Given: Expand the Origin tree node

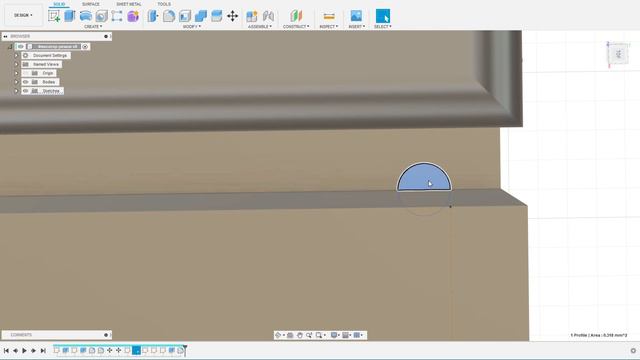Looking at the screenshot, I should [16, 73].
